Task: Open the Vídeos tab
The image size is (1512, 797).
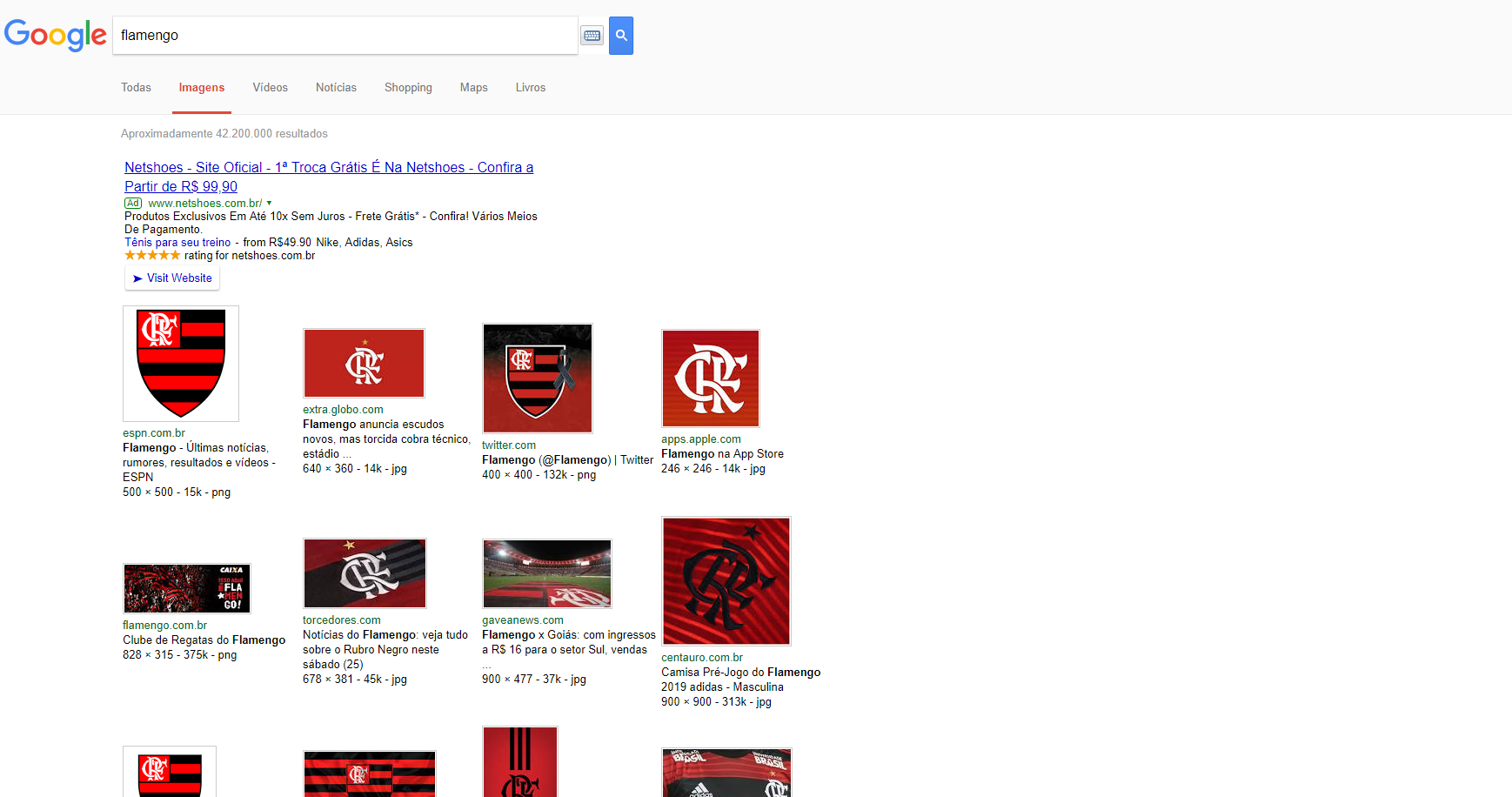Action: coord(271,88)
